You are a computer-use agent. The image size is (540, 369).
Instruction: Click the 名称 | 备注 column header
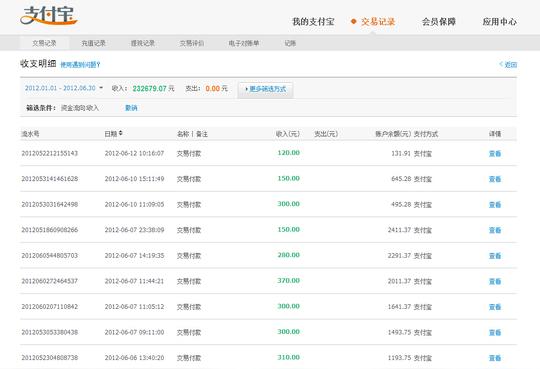(x=192, y=134)
